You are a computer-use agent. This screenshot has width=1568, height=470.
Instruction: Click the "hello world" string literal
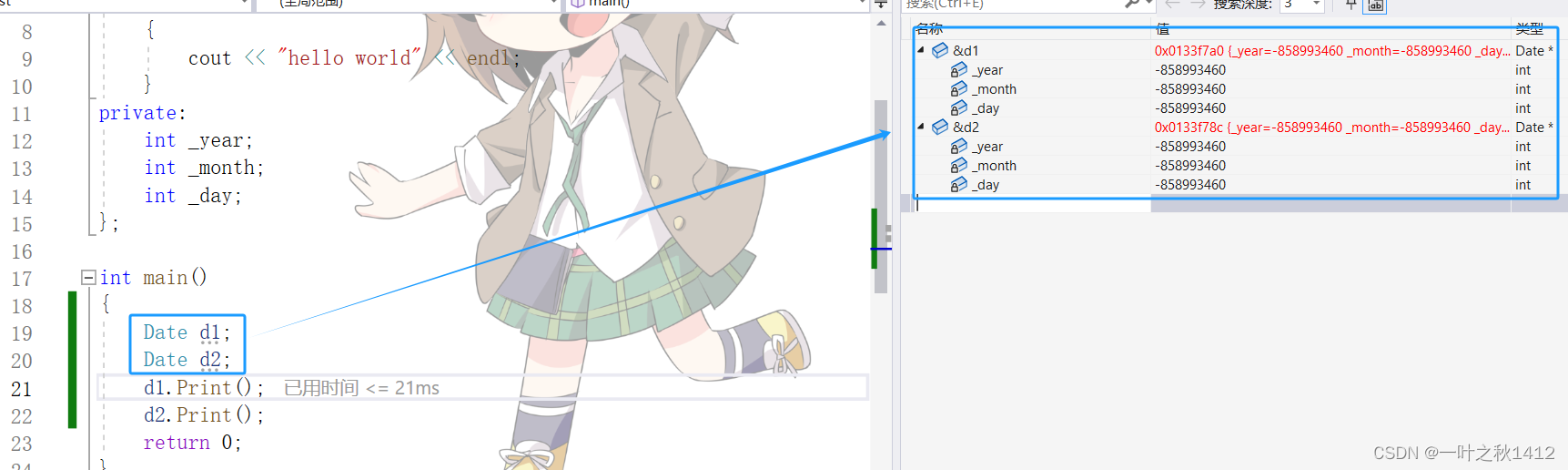pyautogui.click(x=350, y=58)
